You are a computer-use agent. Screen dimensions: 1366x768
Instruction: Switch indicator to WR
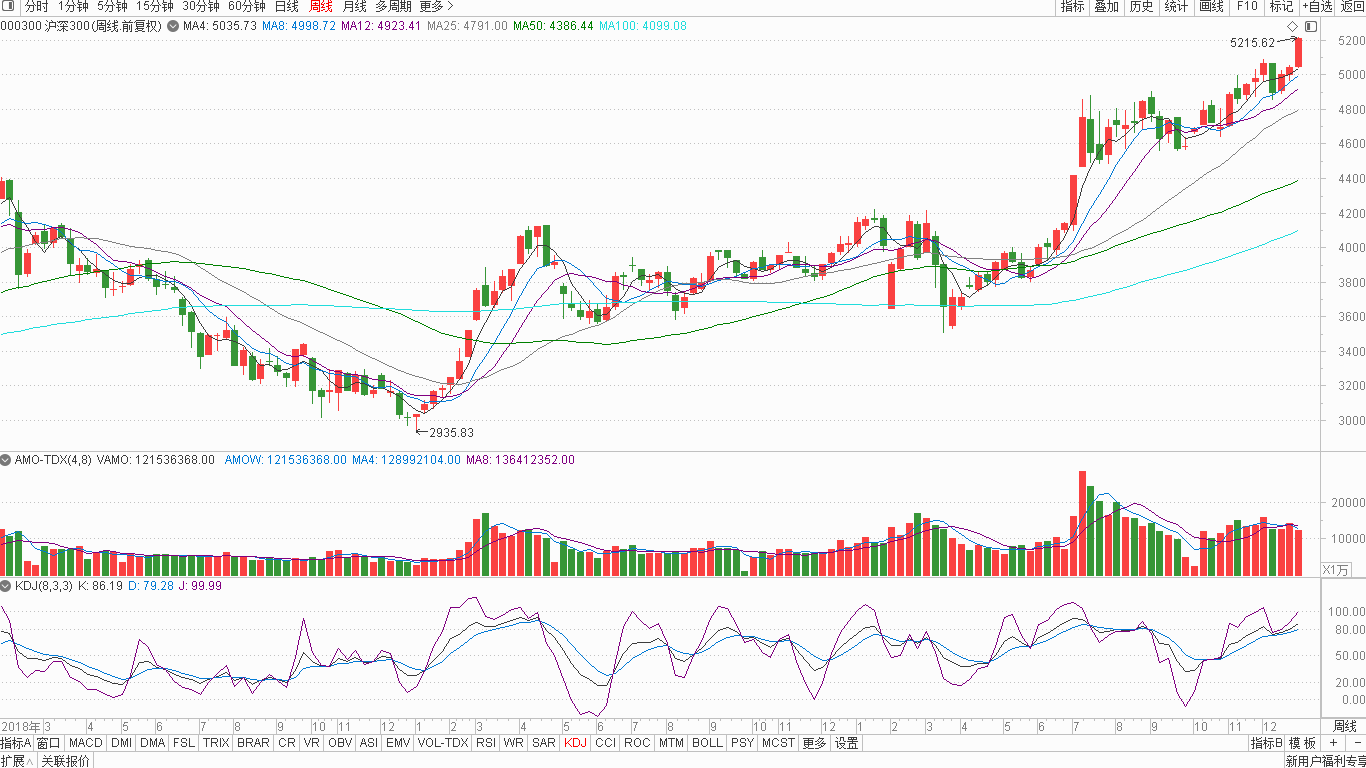(514, 743)
